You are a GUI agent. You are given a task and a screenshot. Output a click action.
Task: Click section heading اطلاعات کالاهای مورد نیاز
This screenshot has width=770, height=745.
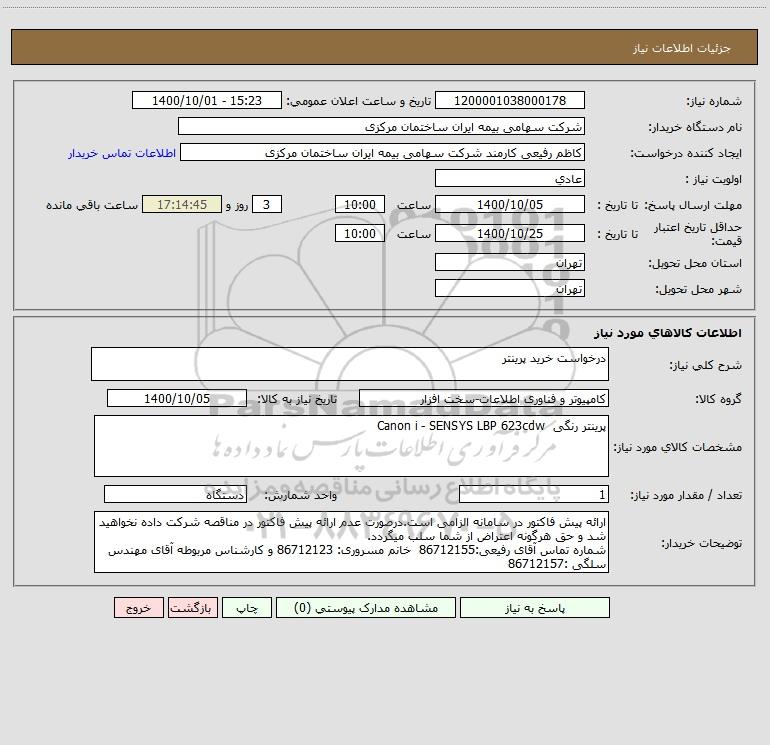tap(668, 333)
